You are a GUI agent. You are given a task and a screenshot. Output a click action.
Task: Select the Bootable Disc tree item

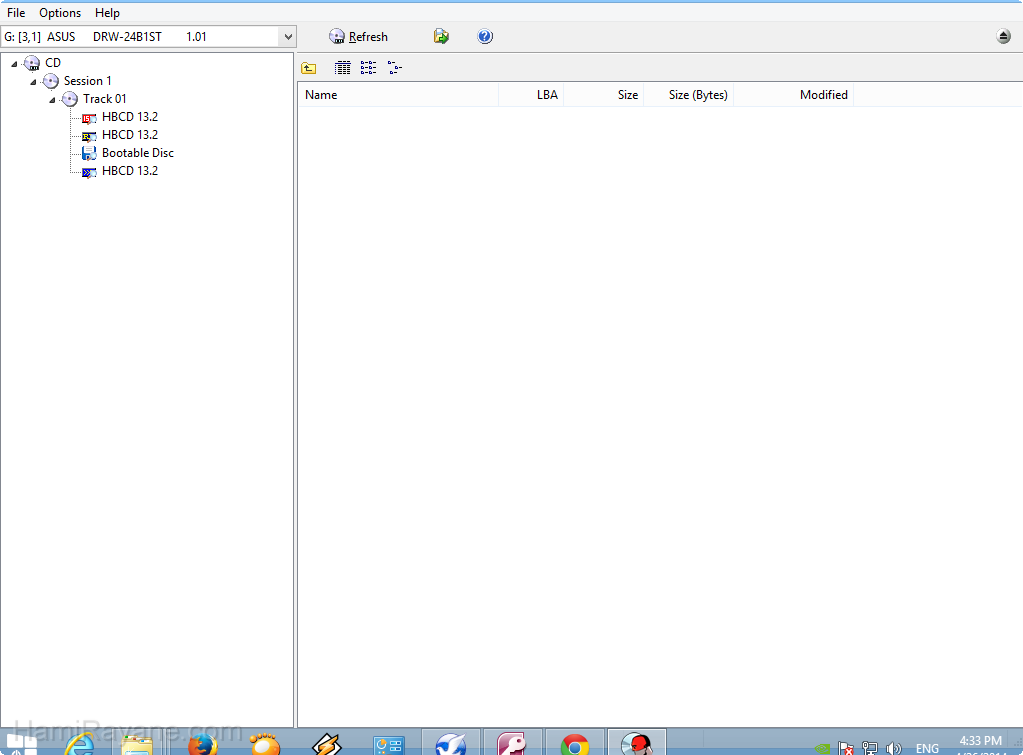tap(138, 153)
